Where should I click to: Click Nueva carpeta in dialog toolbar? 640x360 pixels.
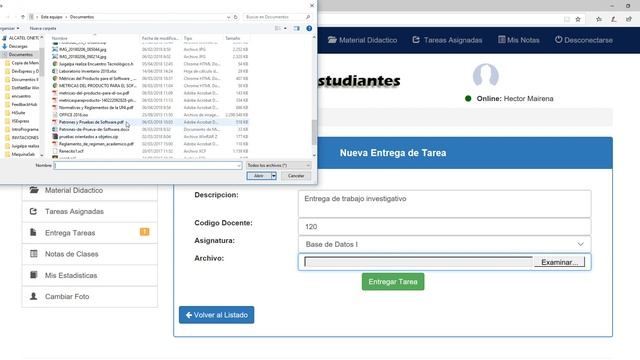(x=43, y=28)
